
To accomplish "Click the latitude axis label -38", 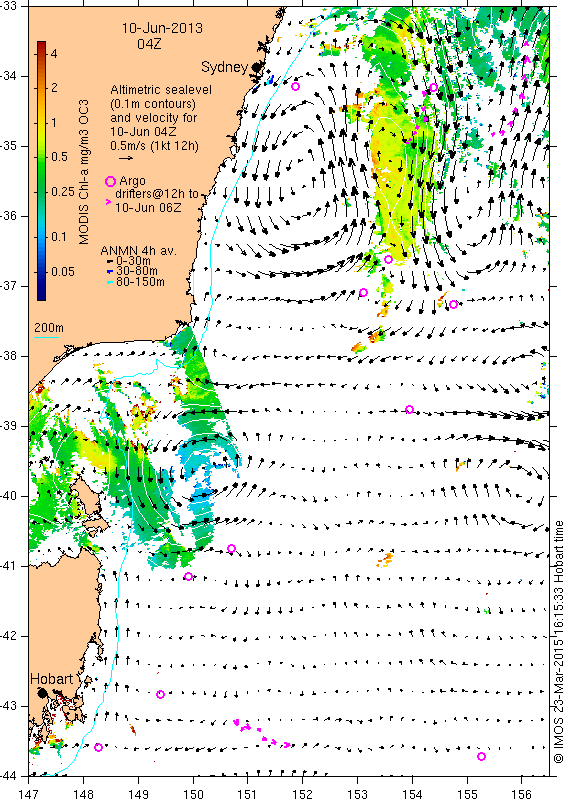I will tap(10, 356).
